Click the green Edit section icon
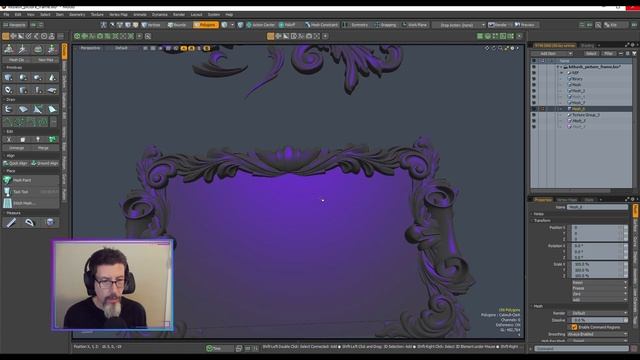This screenshot has width=640, height=360. (x=52, y=140)
